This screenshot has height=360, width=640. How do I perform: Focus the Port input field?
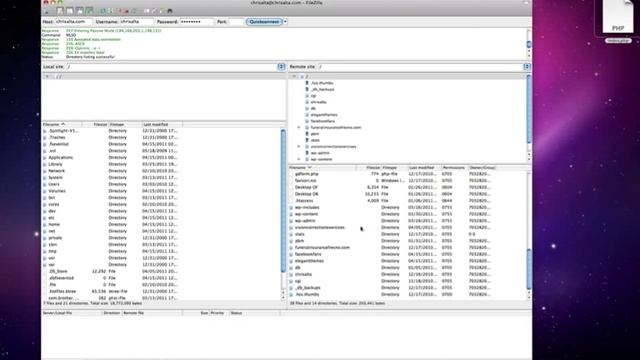pyautogui.click(x=236, y=22)
